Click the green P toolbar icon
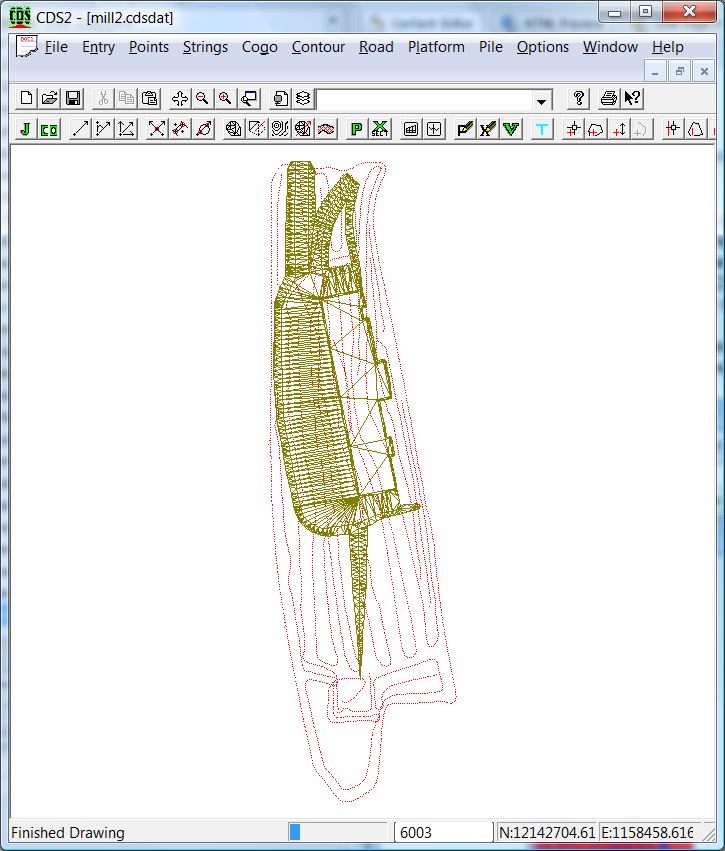The image size is (725, 851). click(x=356, y=129)
